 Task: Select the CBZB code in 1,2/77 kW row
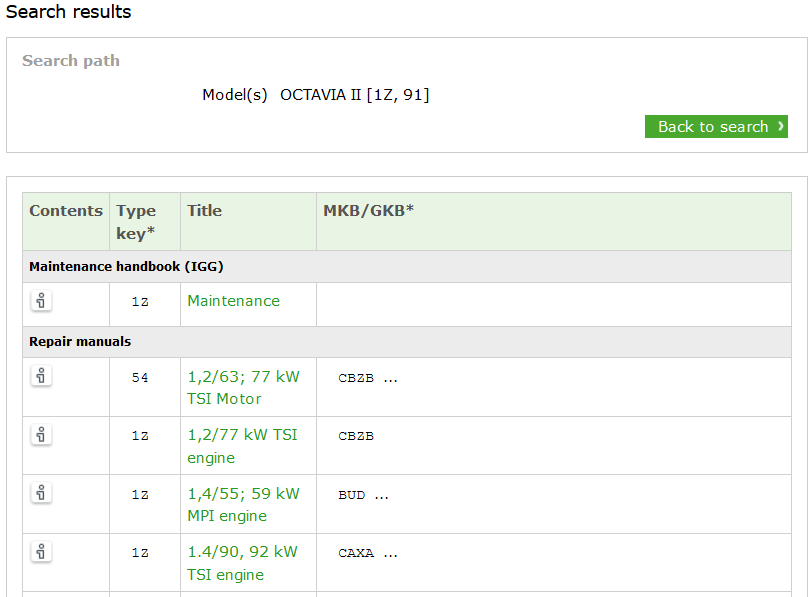click(356, 436)
